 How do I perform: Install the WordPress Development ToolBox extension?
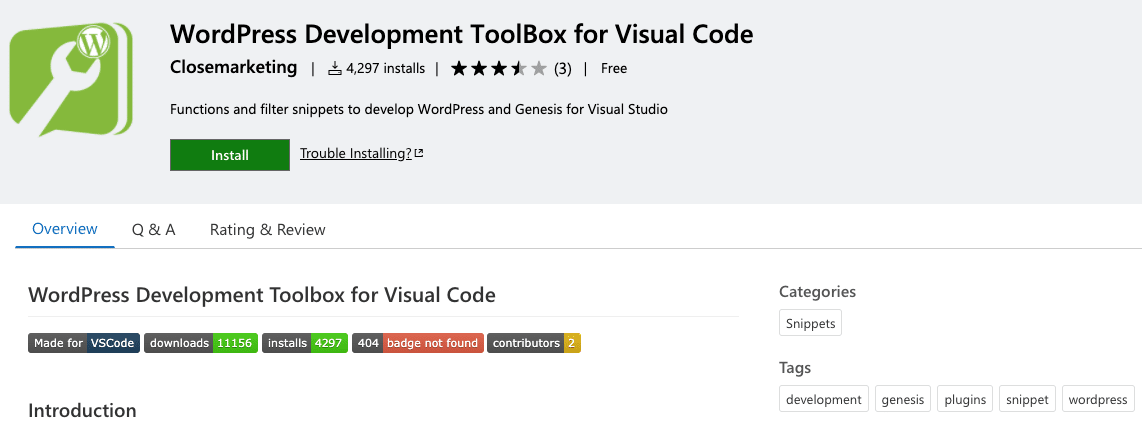(x=229, y=155)
